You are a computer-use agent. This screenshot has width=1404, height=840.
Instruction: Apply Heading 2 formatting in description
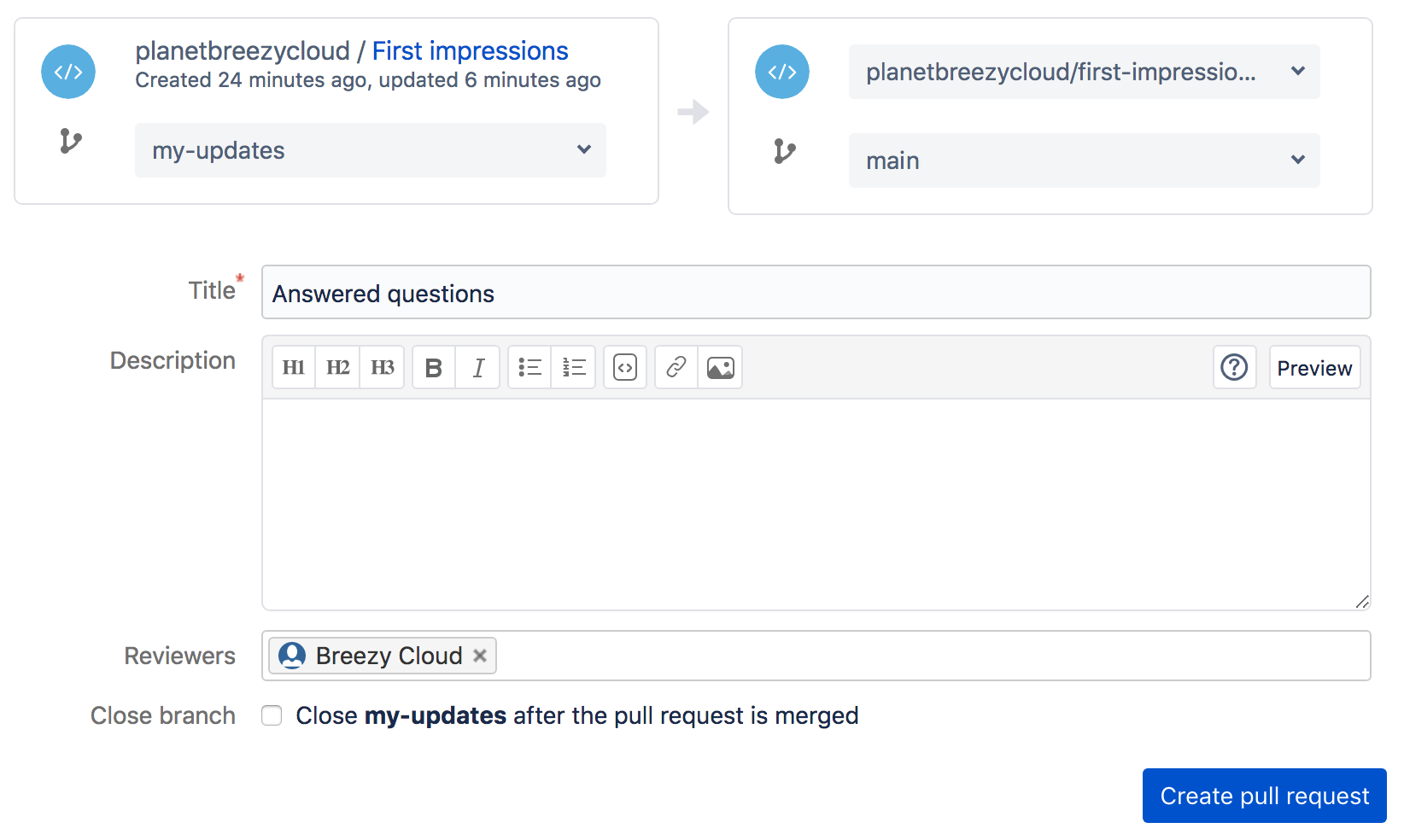[x=337, y=367]
